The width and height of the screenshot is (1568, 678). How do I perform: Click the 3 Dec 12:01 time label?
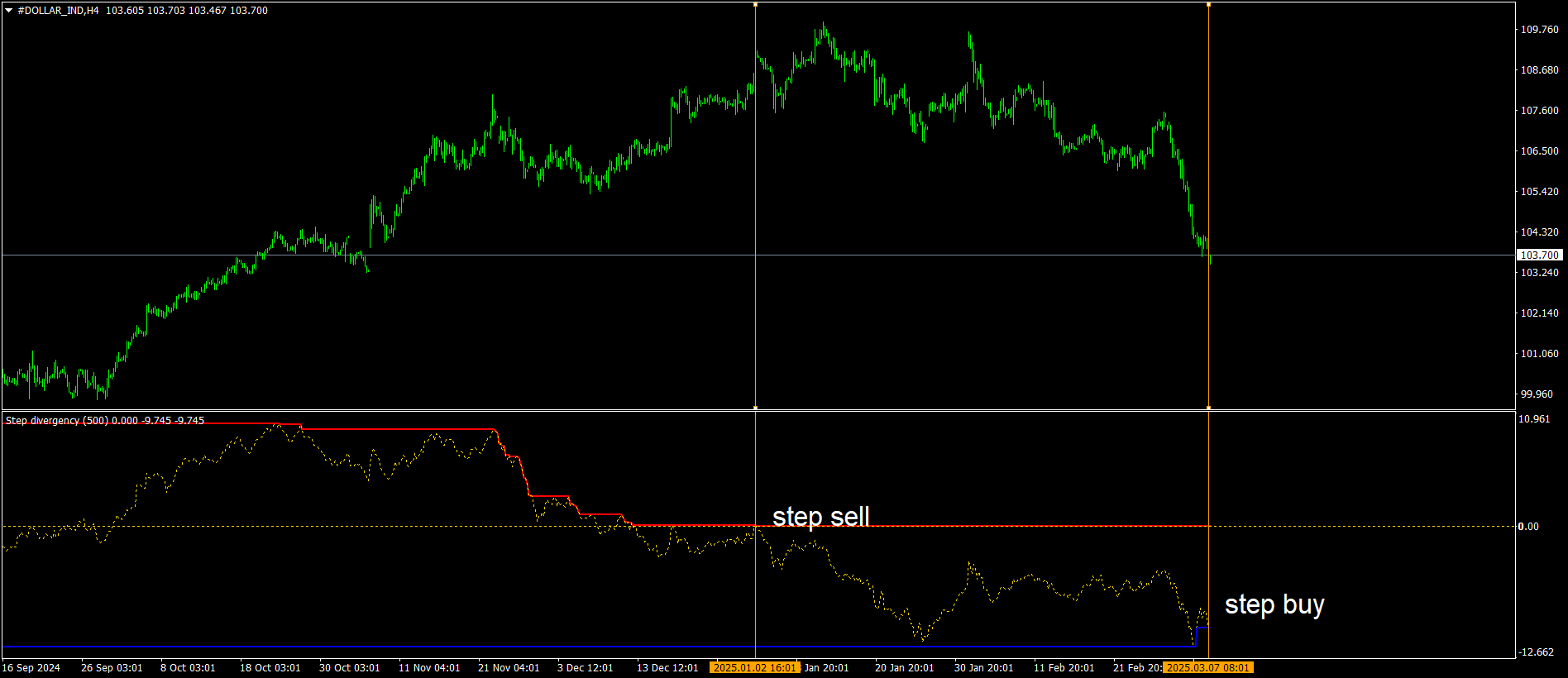[586, 668]
